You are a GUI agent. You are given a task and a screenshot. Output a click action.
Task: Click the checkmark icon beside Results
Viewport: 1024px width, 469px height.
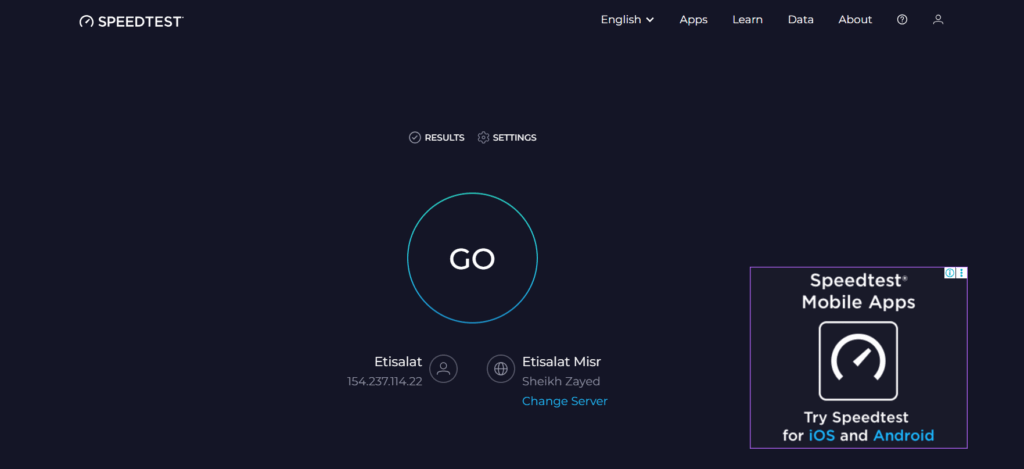415,138
